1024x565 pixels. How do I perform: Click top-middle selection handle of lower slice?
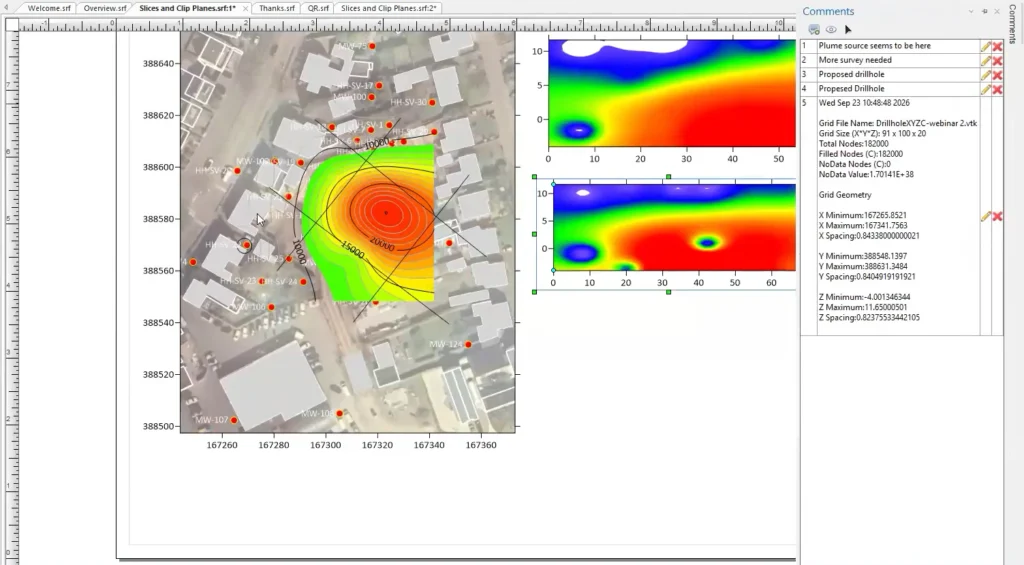pyautogui.click(x=668, y=176)
